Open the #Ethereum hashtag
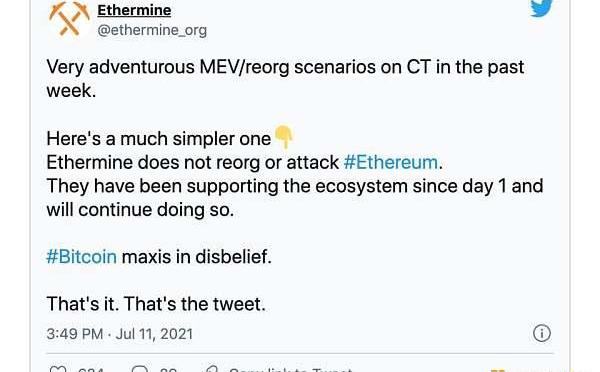The image size is (600, 372). (391, 162)
